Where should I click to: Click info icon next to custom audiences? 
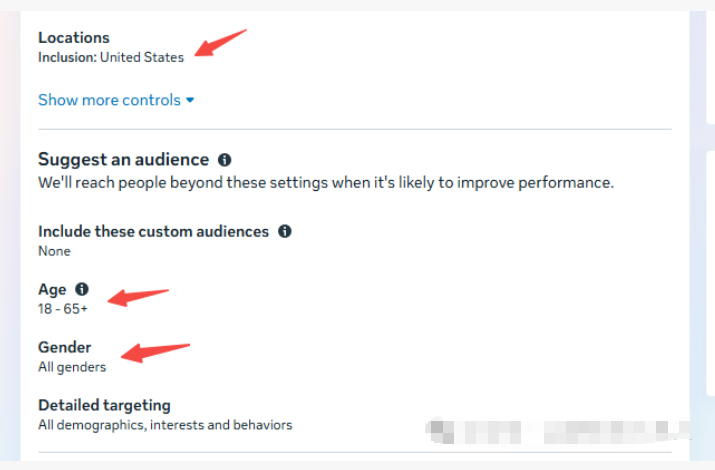285,231
